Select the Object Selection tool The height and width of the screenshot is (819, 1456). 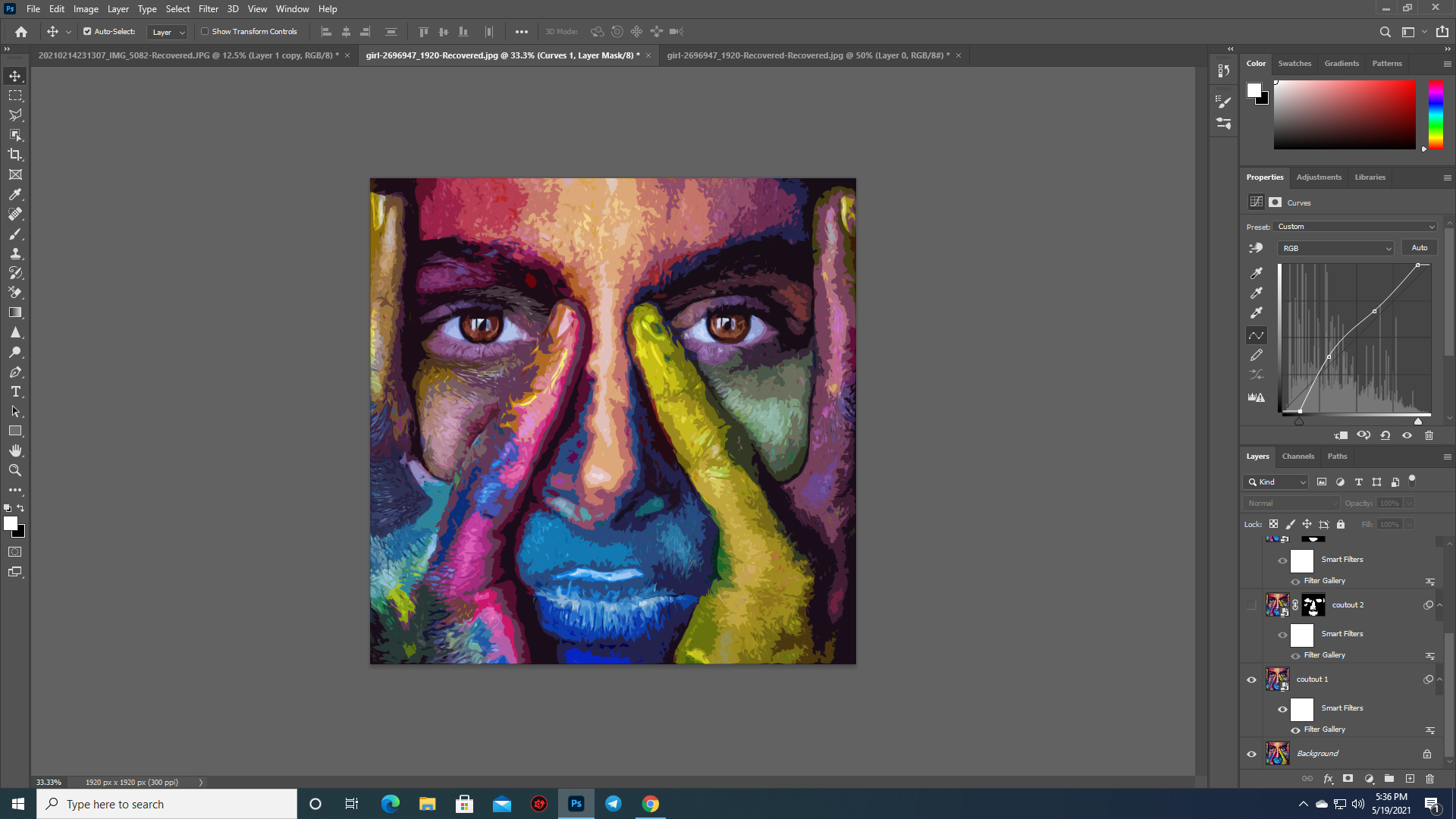pyautogui.click(x=15, y=135)
